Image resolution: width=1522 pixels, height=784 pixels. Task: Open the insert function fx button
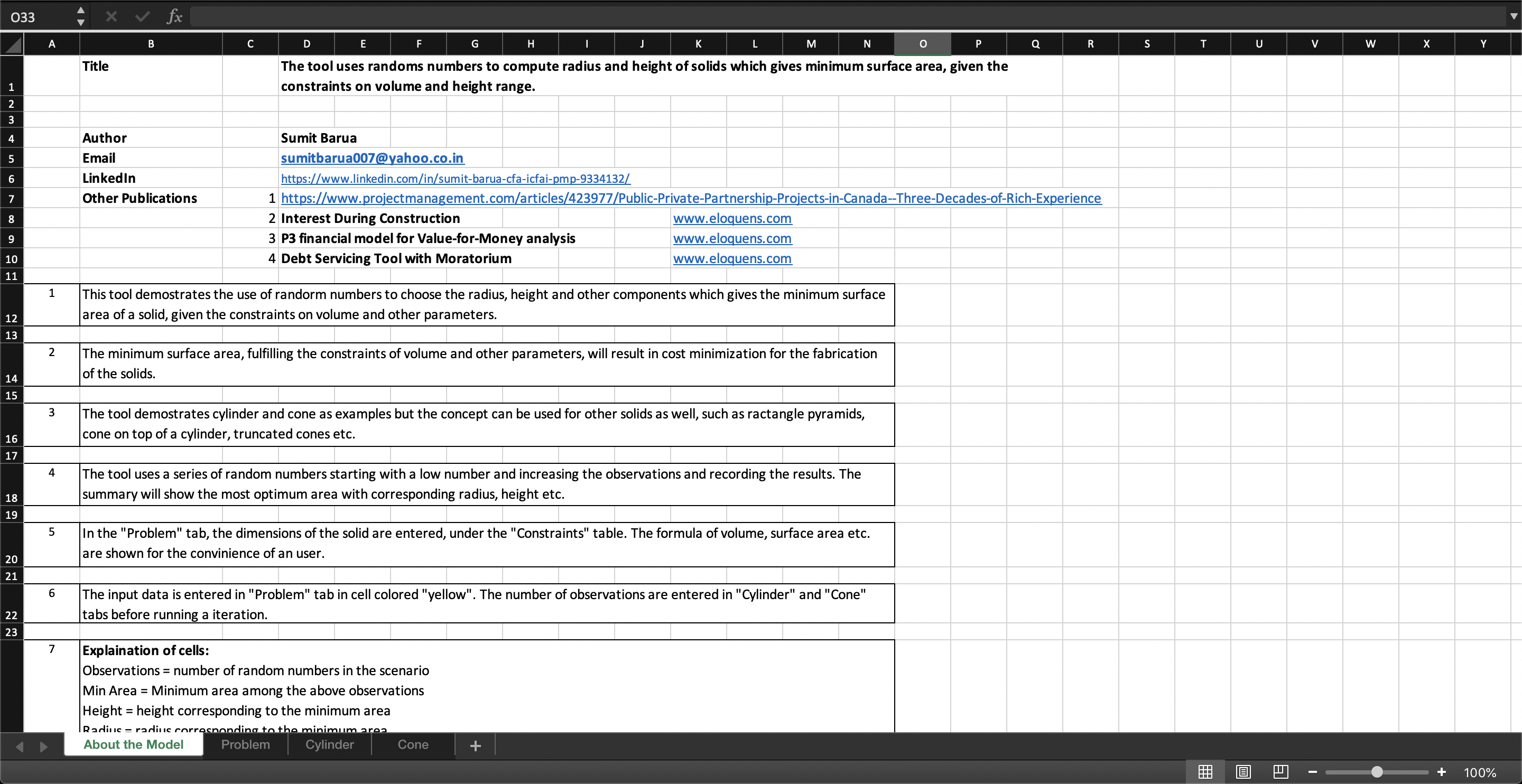coord(174,16)
